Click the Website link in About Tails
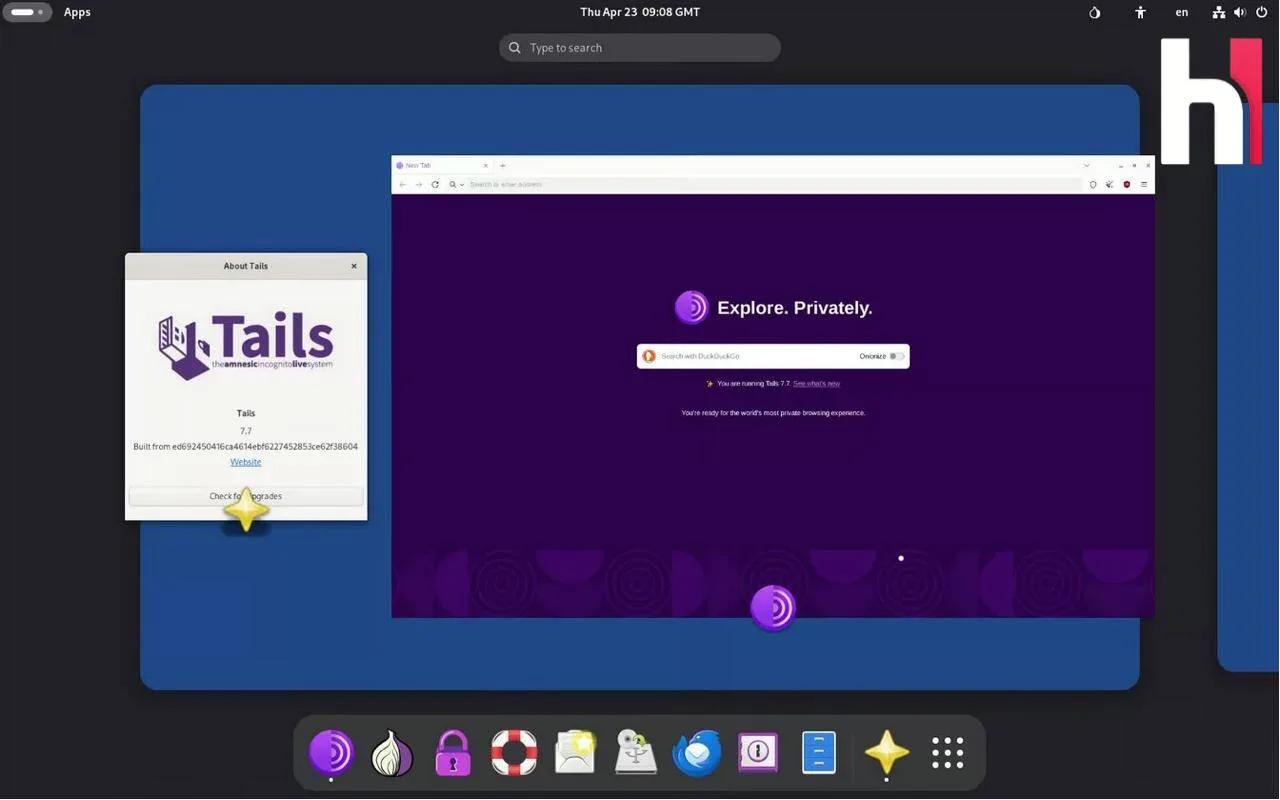 point(246,462)
